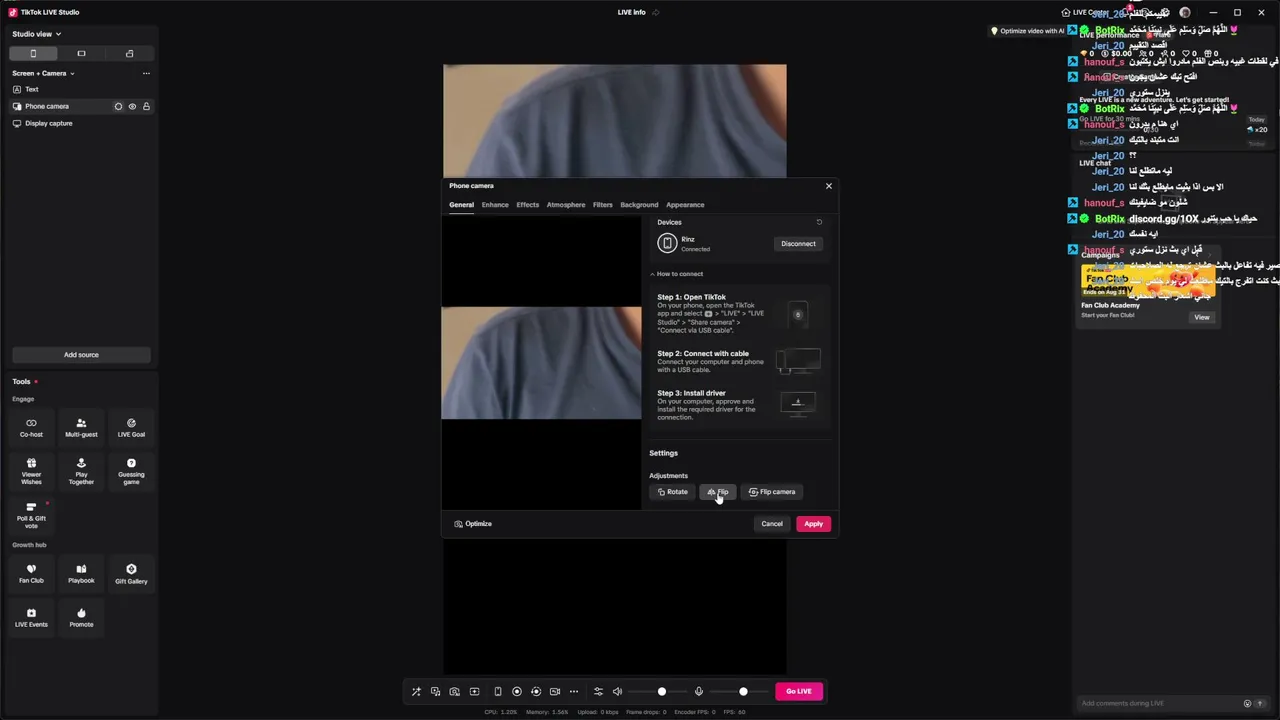This screenshot has width=1280, height=720.
Task: Select the dual-canvas layout icon
Action: pos(129,54)
